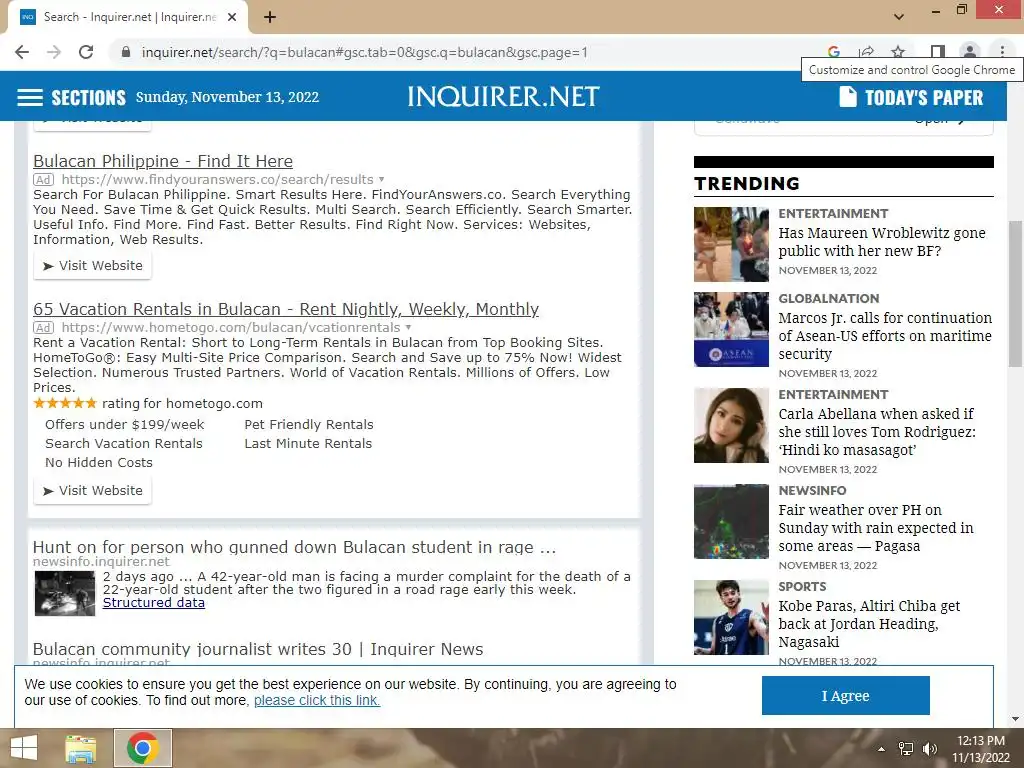
Task: Click Maureen Wroblewitz story thumbnail
Action: pos(731,244)
